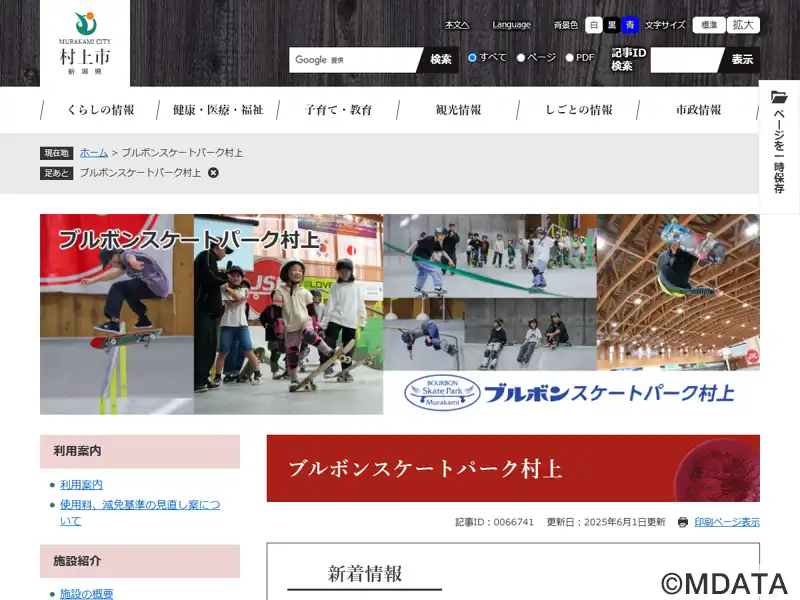This screenshot has width=800, height=600.
Task: Open the 観光情報 menu
Action: [458, 110]
